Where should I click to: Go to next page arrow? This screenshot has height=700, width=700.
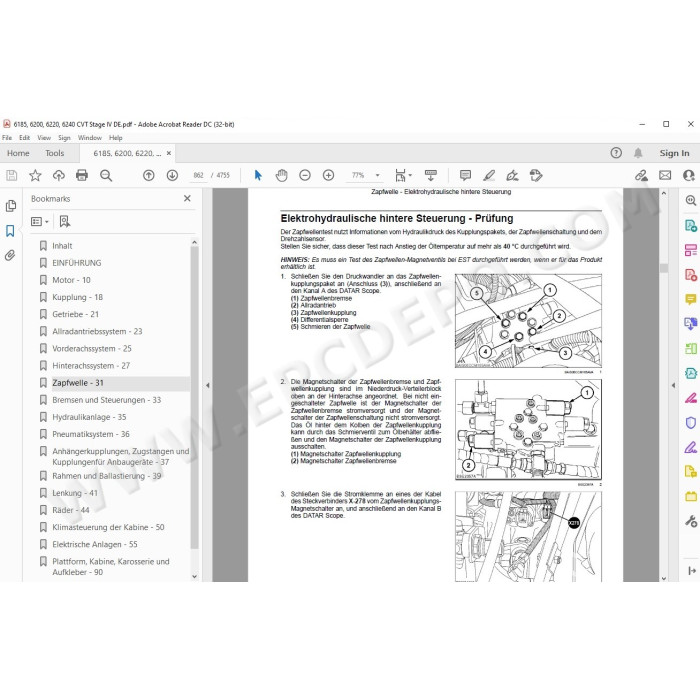(172, 175)
